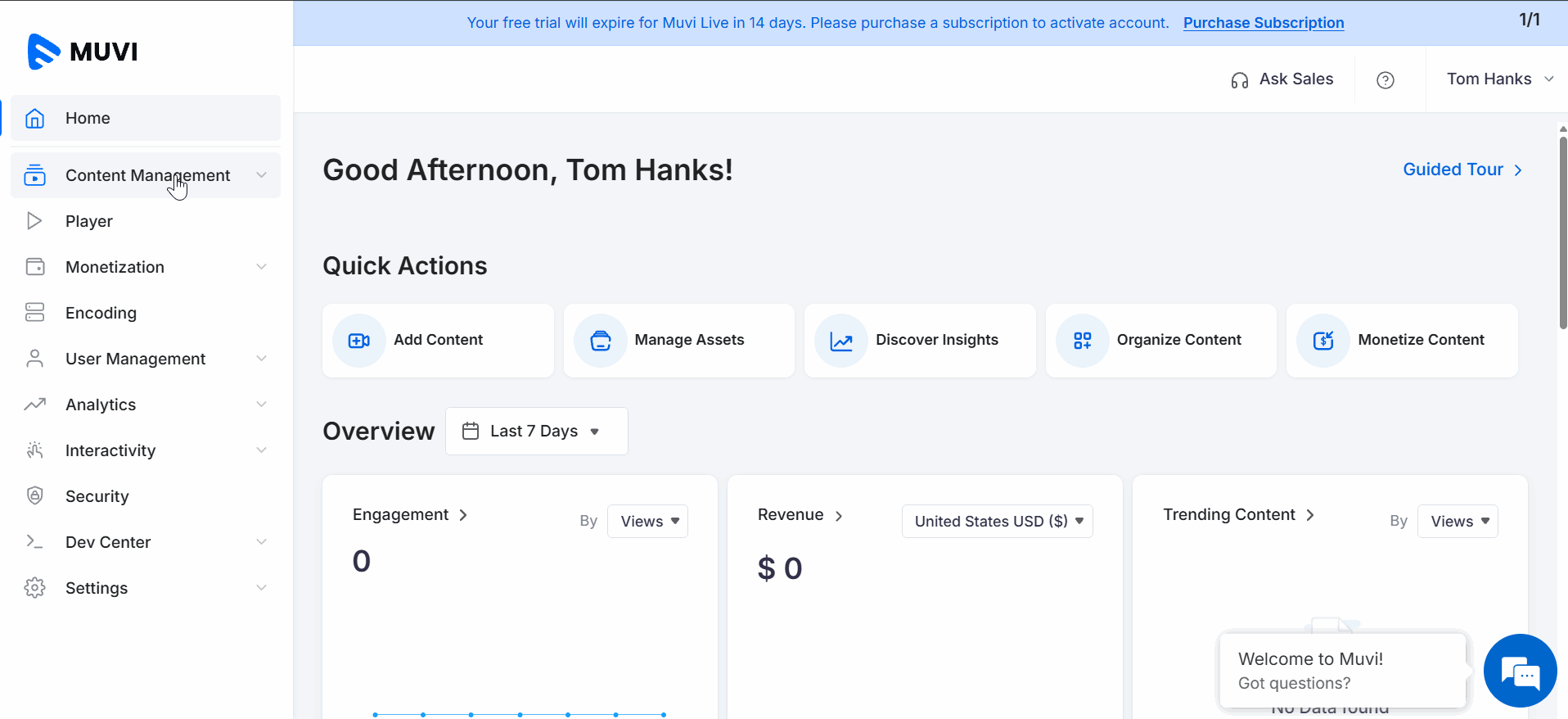Image resolution: width=1568 pixels, height=719 pixels.
Task: Expand the Tom Hanks account menu
Action: pos(1499,79)
